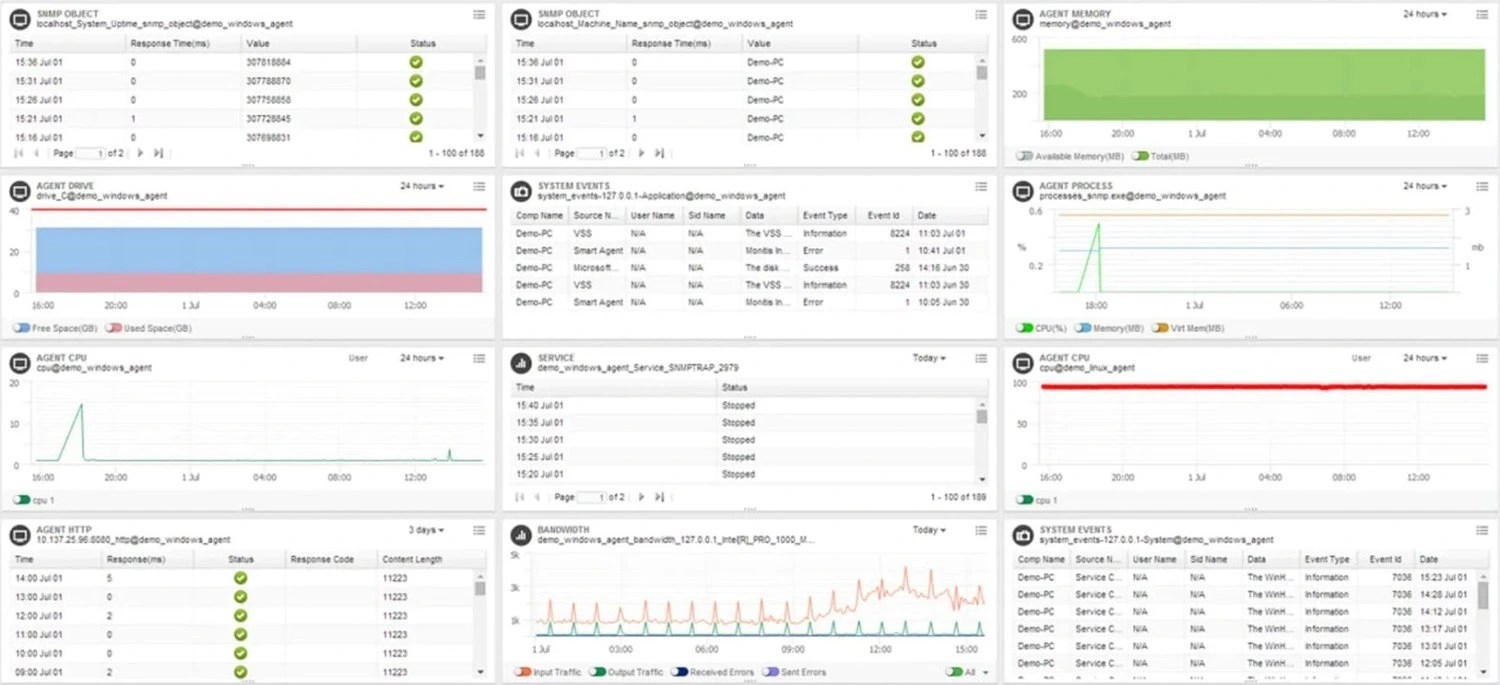Click the Service widget bar-chart icon

(x=520, y=363)
